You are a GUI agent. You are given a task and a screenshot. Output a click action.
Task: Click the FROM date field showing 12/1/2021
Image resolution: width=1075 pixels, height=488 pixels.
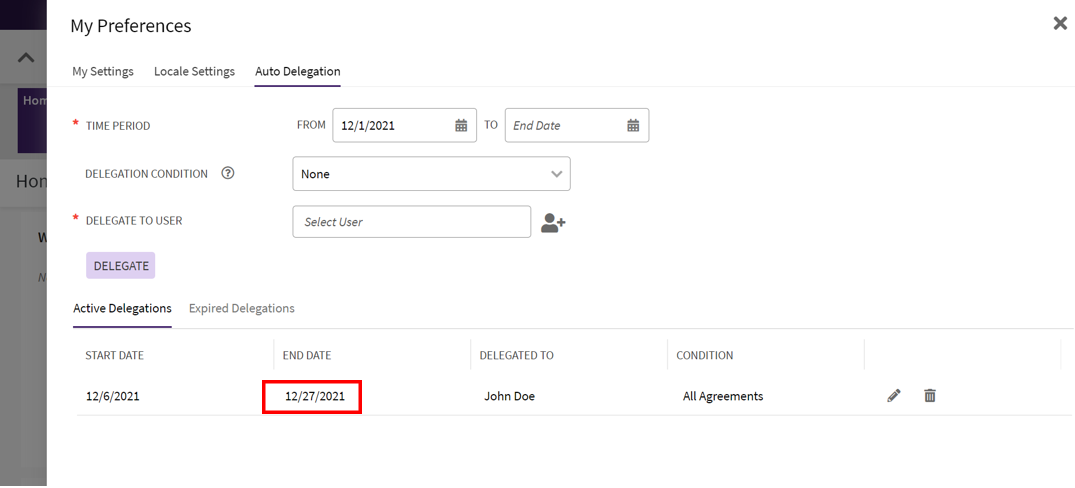(392, 126)
